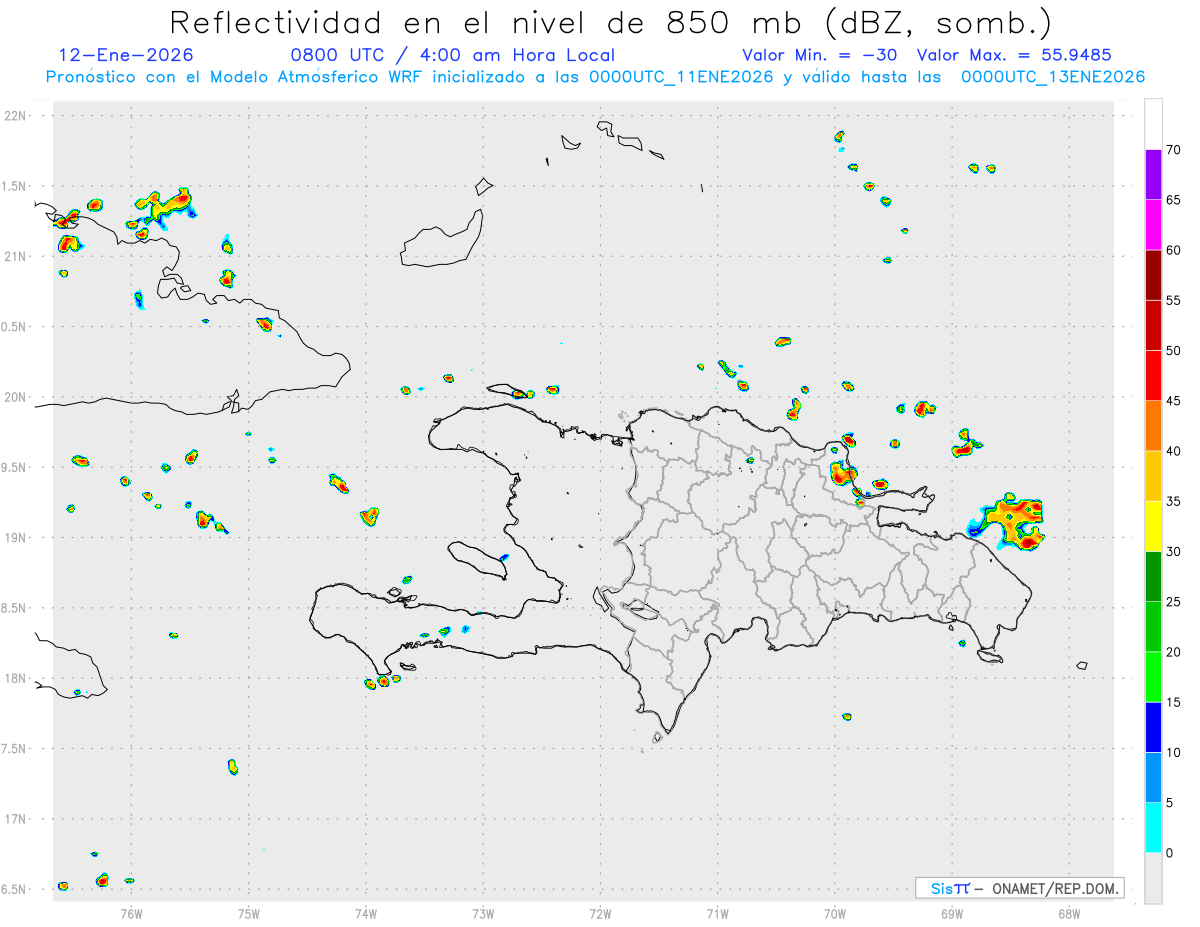Click the 17N latitude label
The image size is (1200, 927).
[x=15, y=819]
